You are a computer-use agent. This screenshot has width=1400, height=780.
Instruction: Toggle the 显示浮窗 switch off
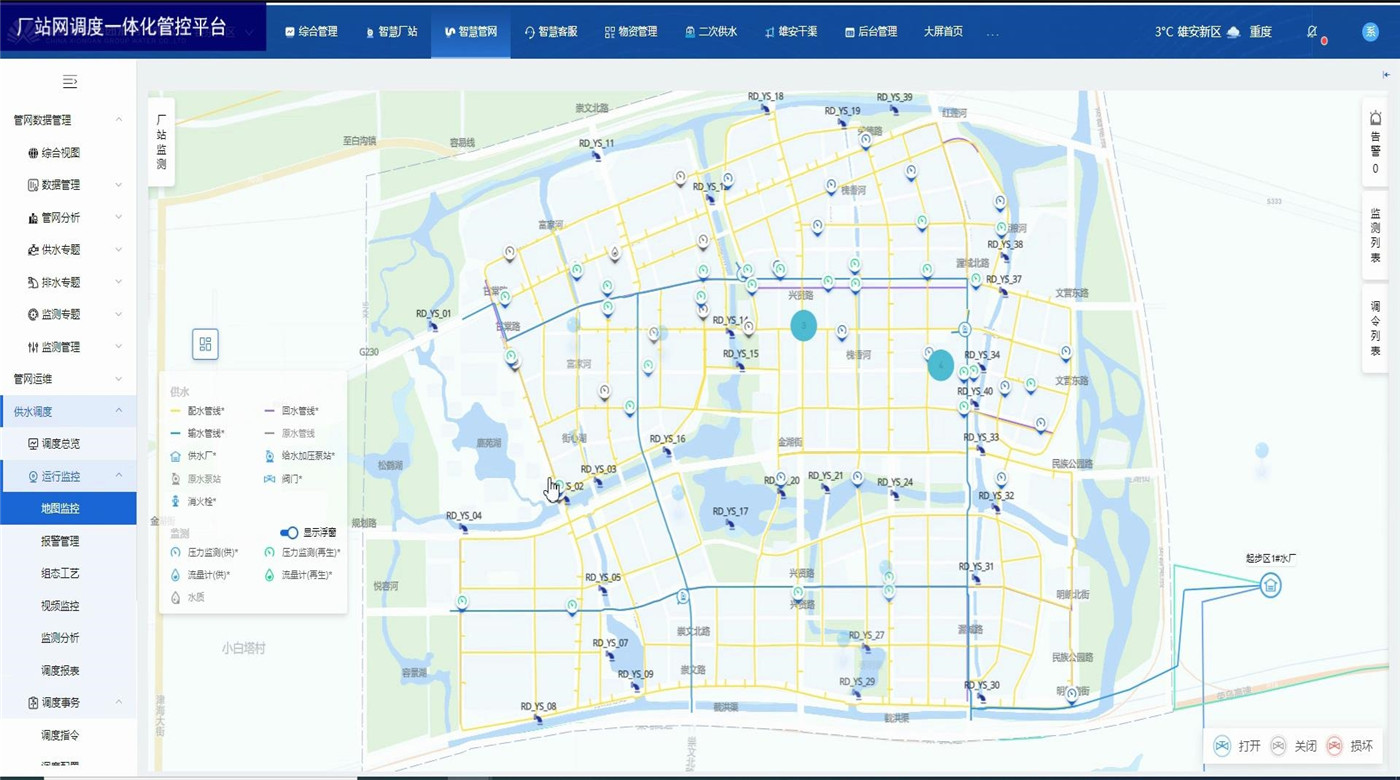[289, 533]
